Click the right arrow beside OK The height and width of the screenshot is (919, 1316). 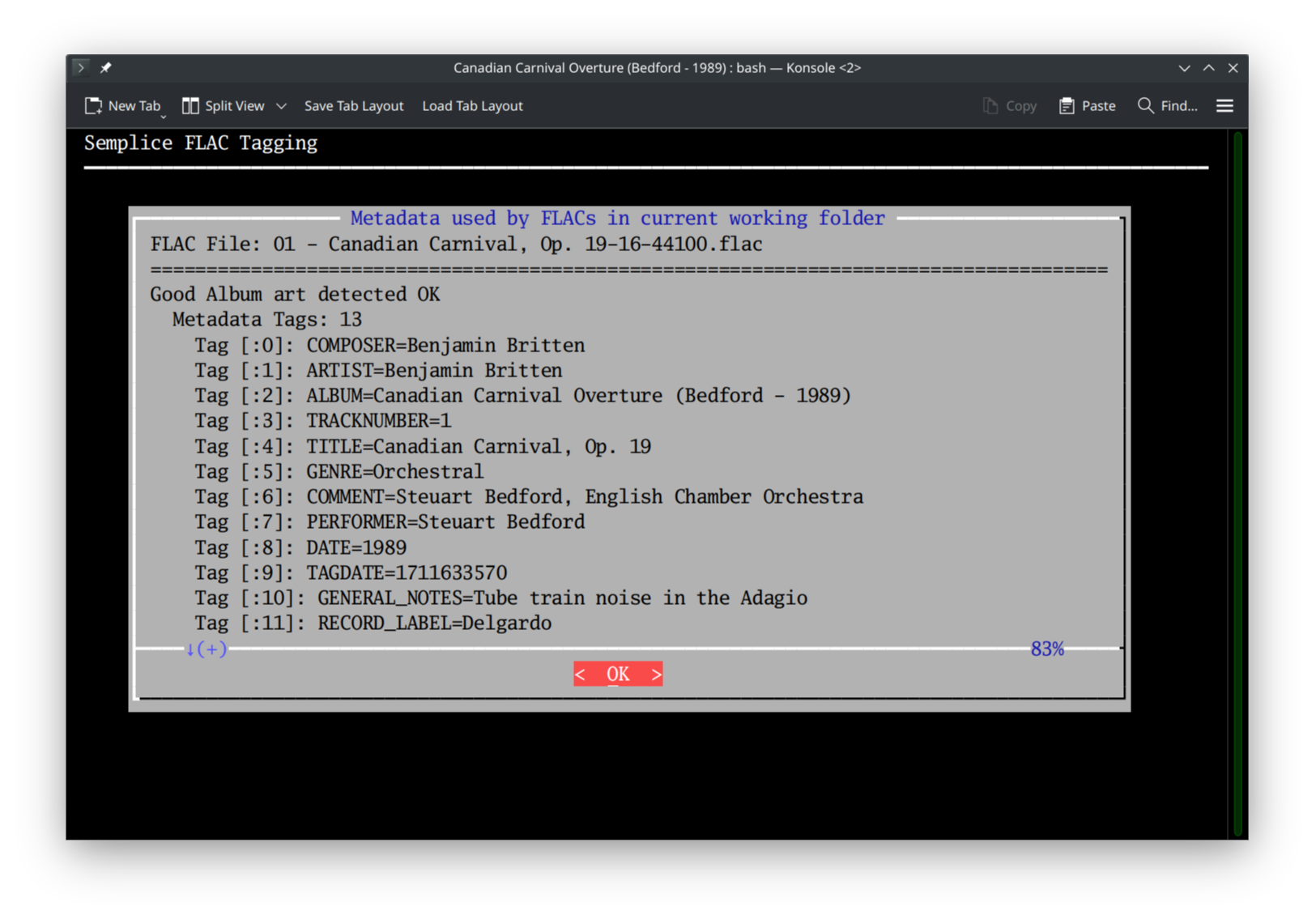pos(655,674)
